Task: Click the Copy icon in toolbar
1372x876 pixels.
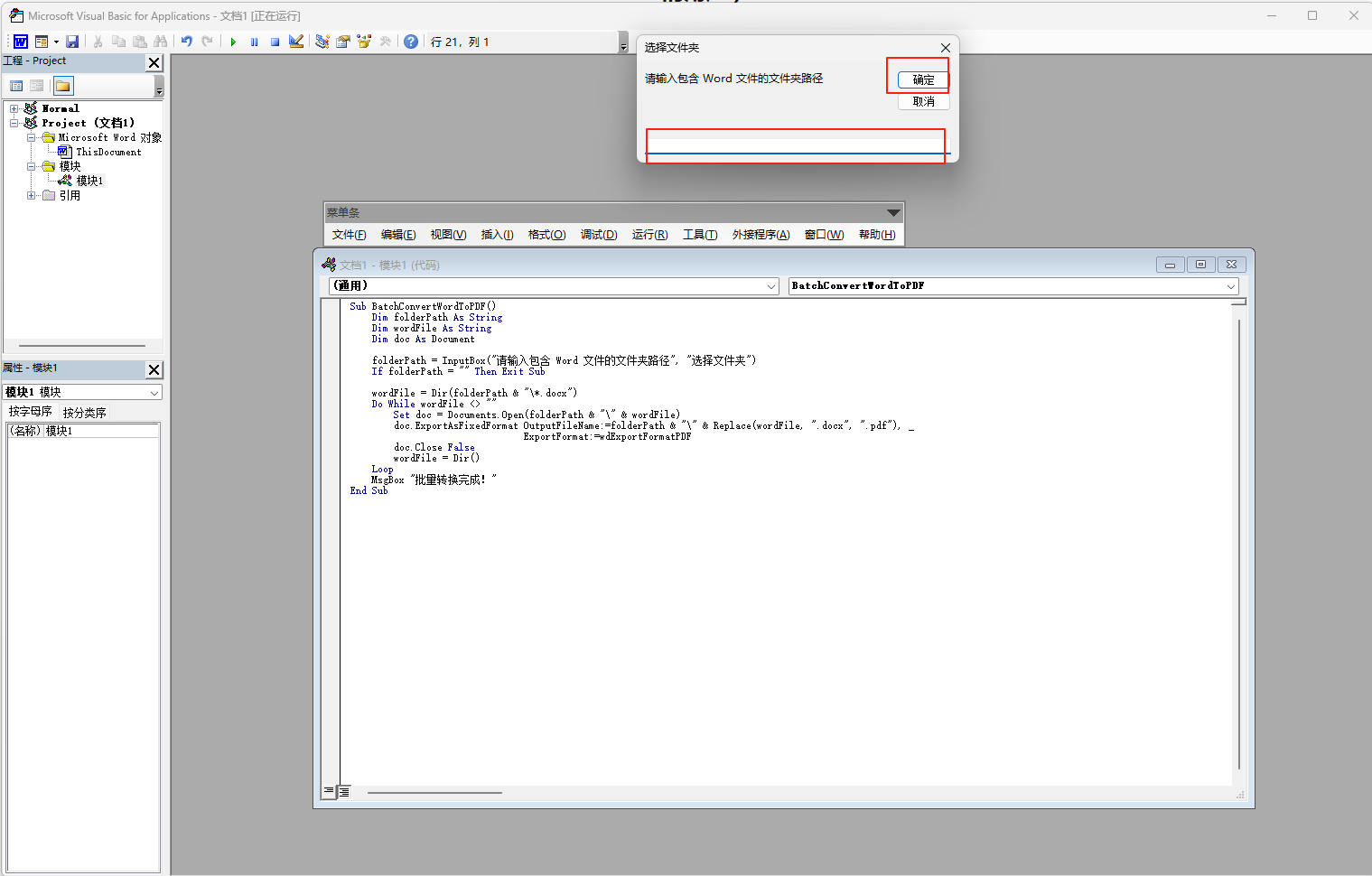Action: (x=118, y=42)
